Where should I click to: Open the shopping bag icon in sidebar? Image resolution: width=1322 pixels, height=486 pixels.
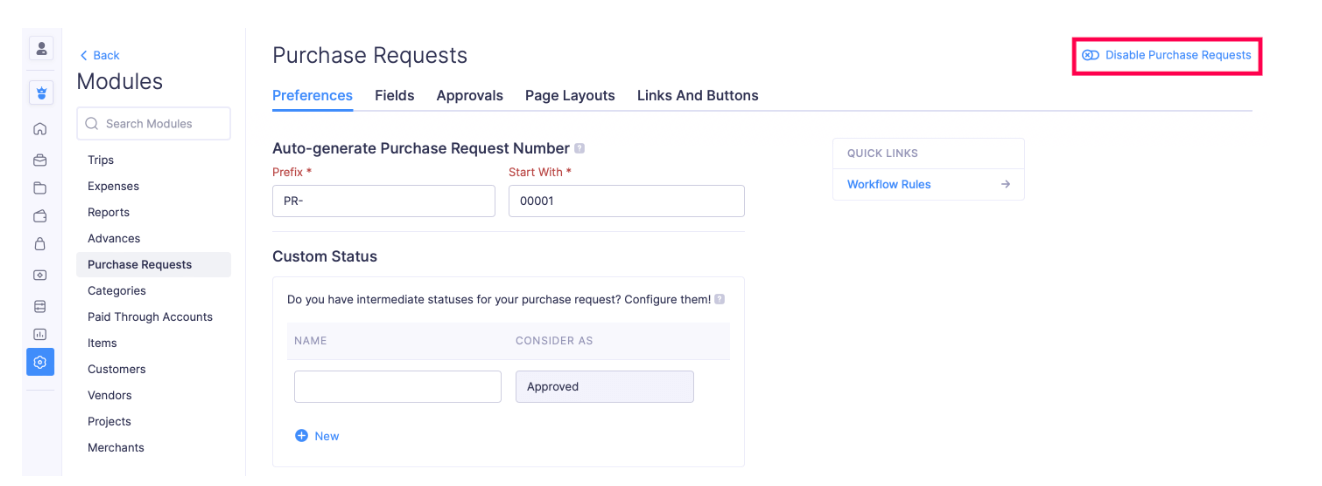tap(41, 243)
